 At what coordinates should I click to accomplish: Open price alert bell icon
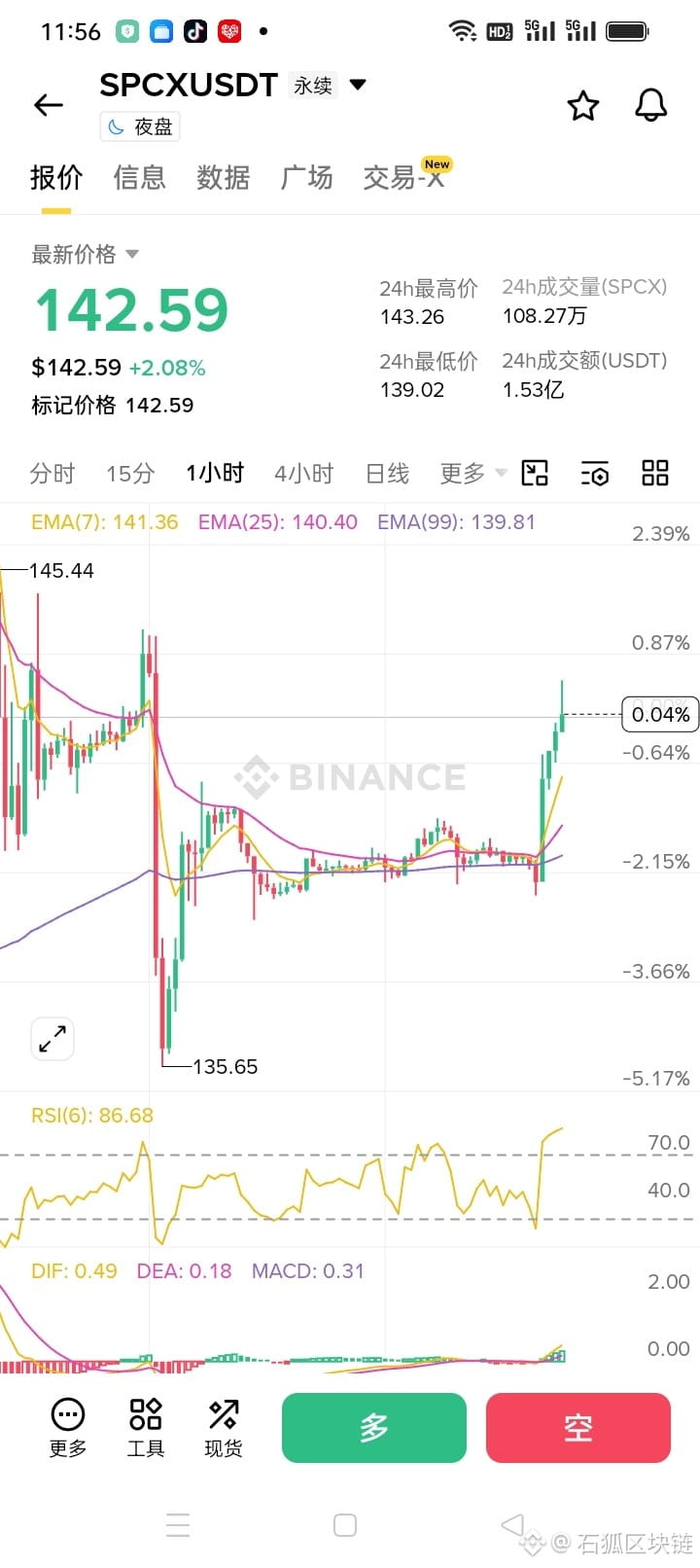(650, 105)
